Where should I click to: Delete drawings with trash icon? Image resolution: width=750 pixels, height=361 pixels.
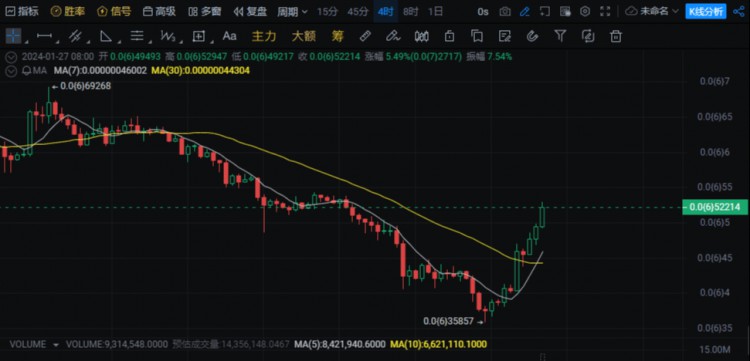tap(616, 36)
